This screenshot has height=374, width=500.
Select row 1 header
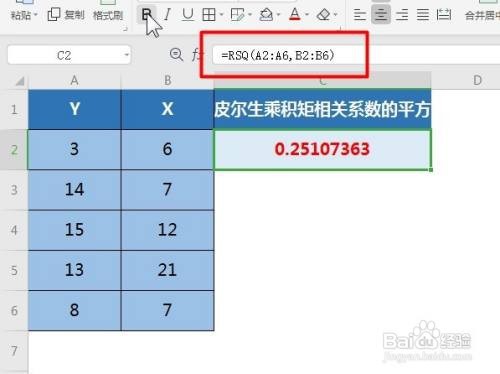coord(14,109)
